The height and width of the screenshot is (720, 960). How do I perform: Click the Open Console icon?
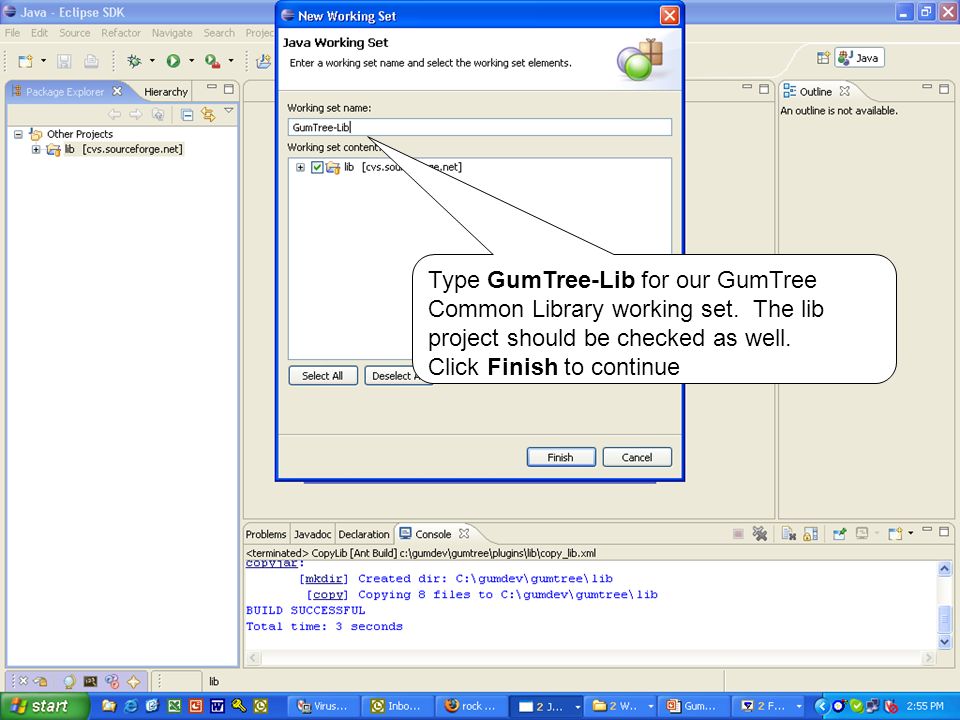point(895,534)
